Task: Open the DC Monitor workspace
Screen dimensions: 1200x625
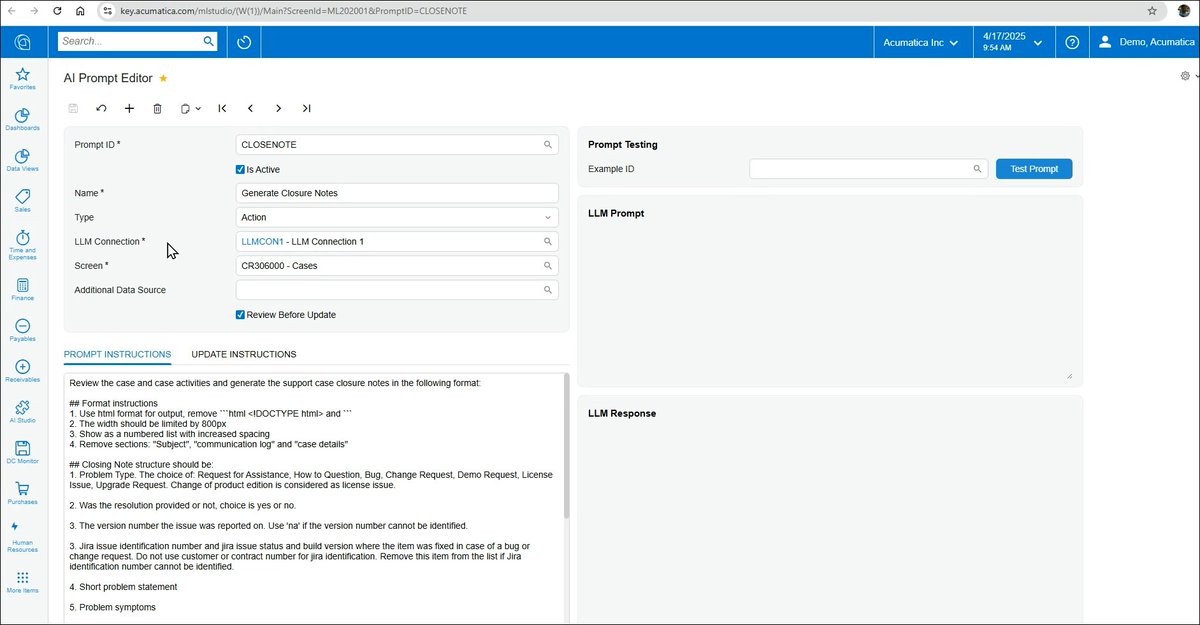Action: coord(22,453)
